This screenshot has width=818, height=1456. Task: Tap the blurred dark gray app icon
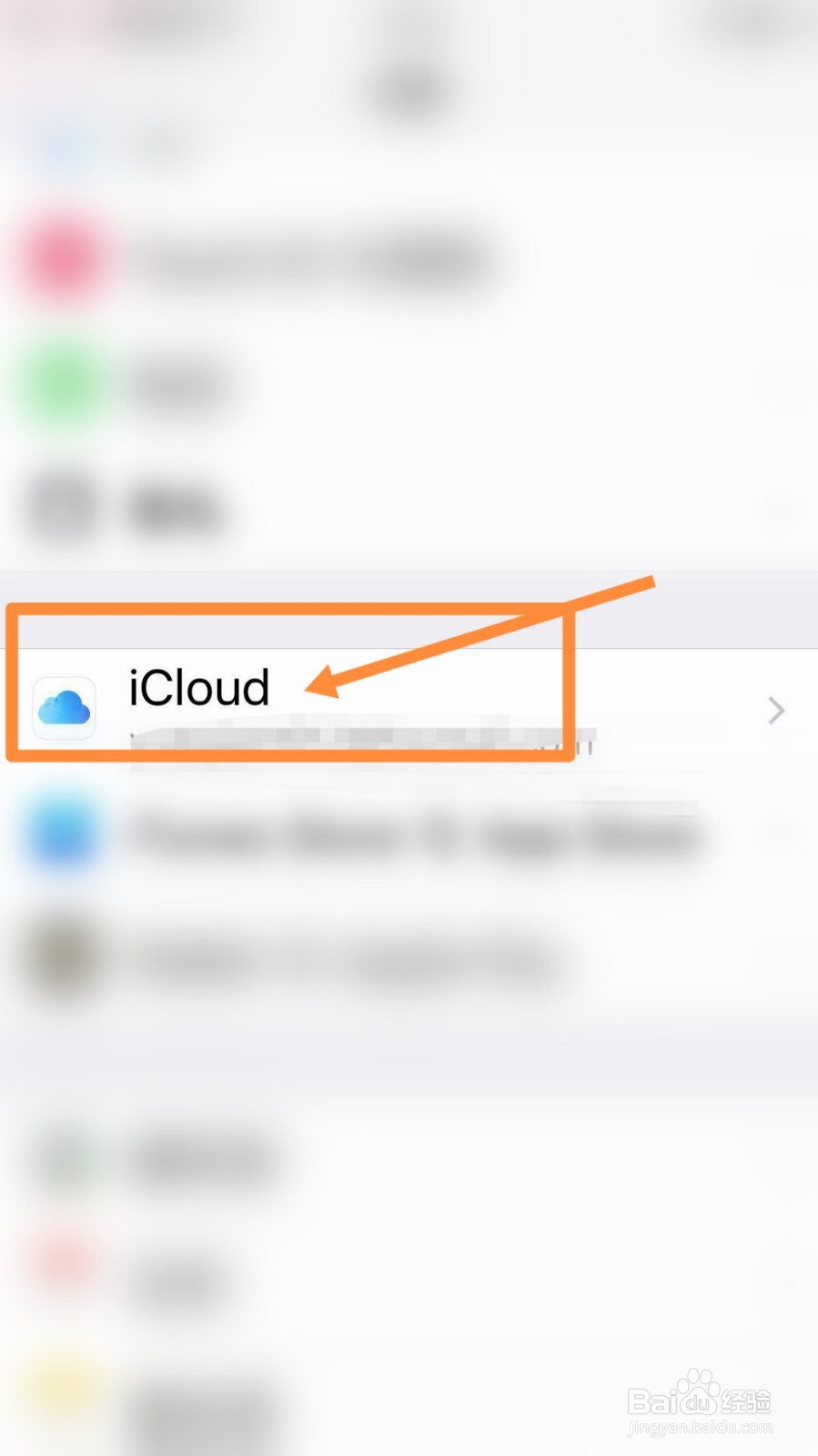[64, 507]
